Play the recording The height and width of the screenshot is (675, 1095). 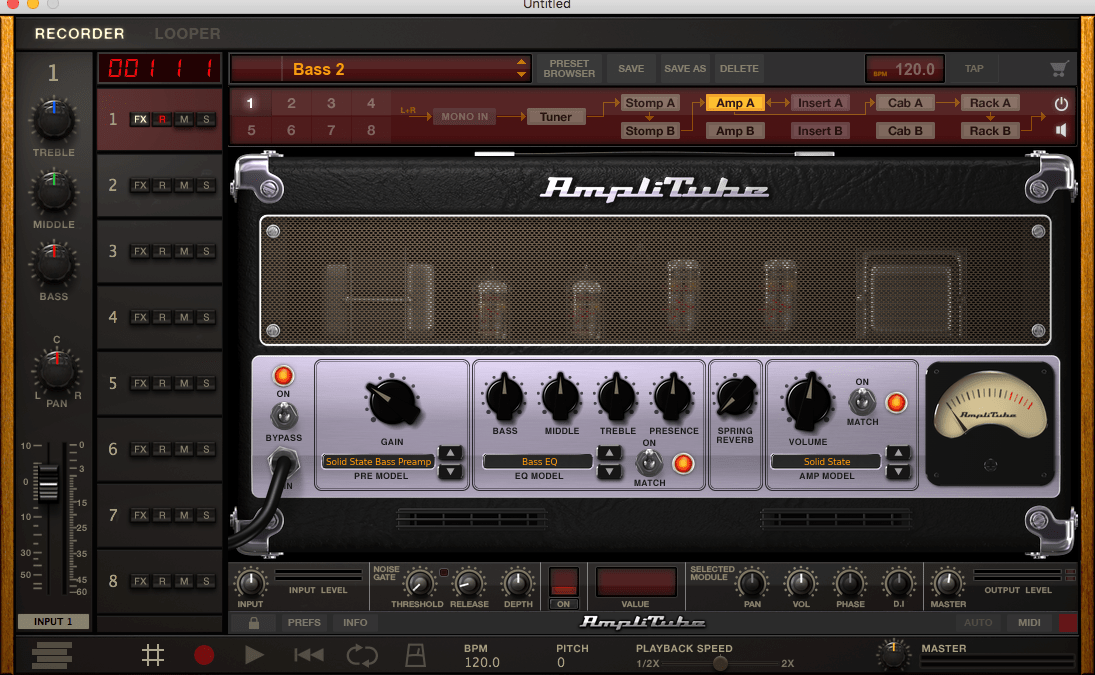[x=254, y=655]
